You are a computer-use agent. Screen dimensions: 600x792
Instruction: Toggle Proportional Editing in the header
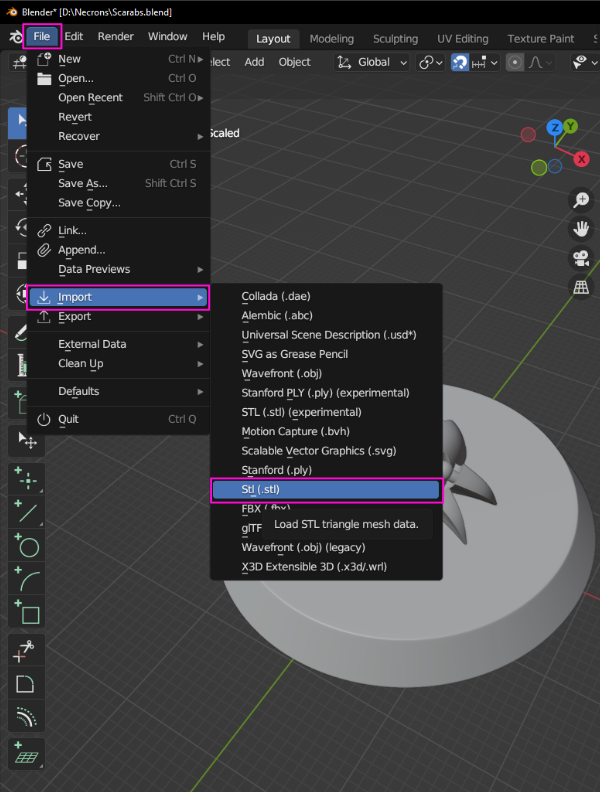pos(515,62)
